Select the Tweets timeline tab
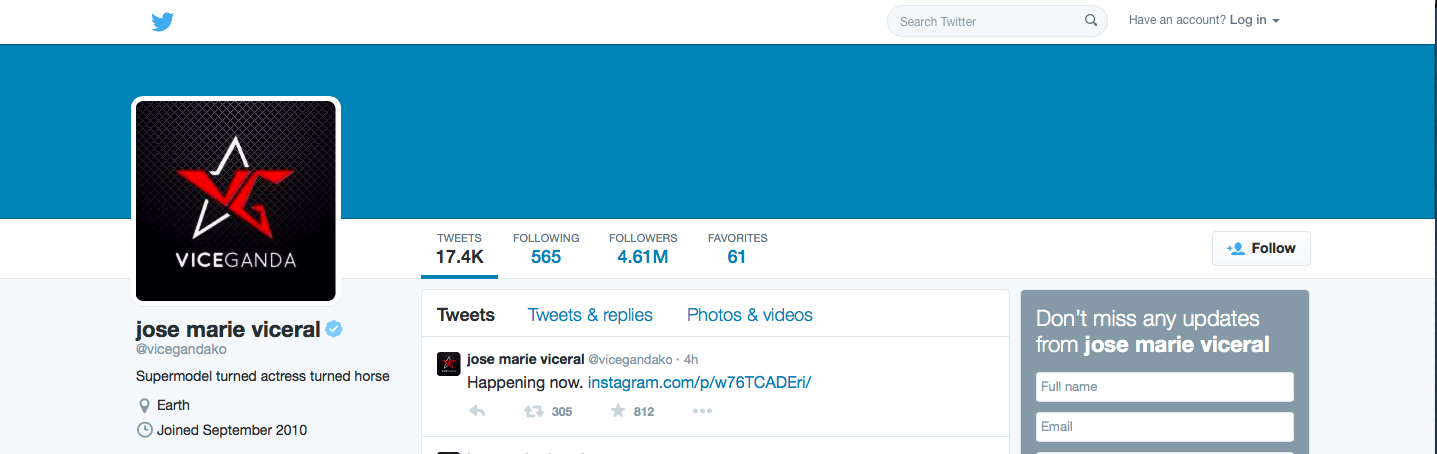1437x454 pixels. 466,315
